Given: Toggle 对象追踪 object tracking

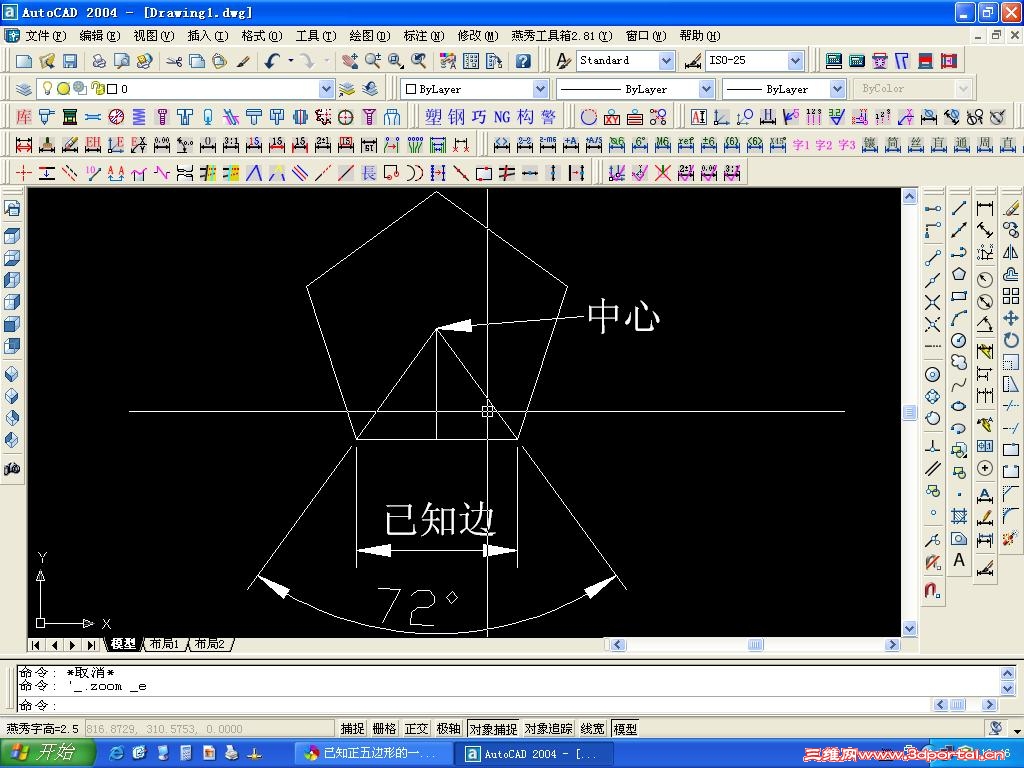Looking at the screenshot, I should point(549,728).
